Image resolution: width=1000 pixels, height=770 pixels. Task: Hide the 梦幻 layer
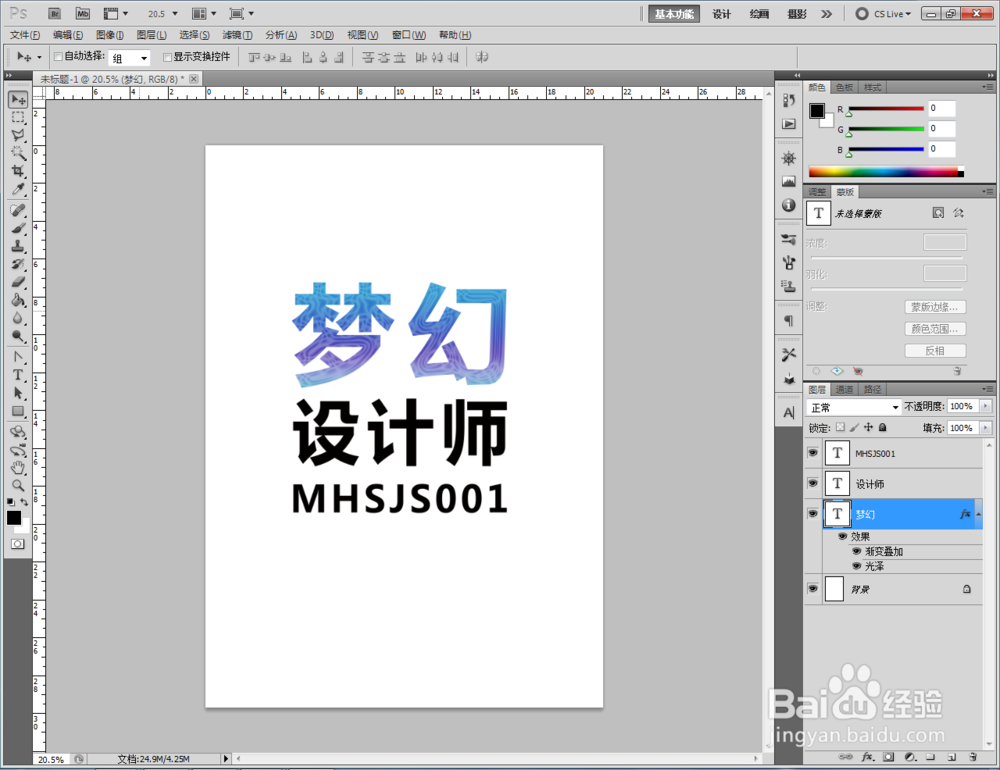pos(812,514)
